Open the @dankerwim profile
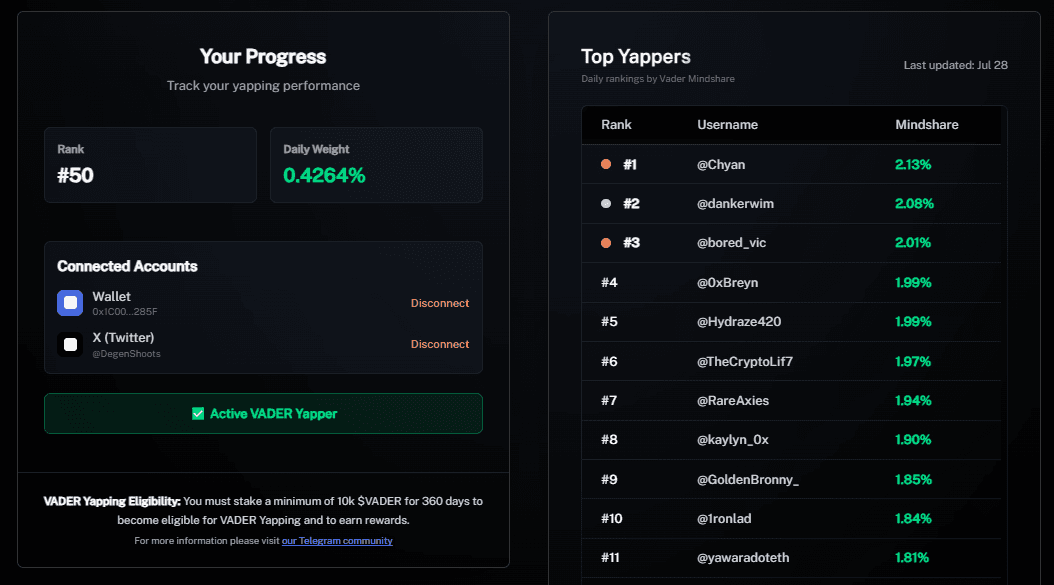 (735, 204)
